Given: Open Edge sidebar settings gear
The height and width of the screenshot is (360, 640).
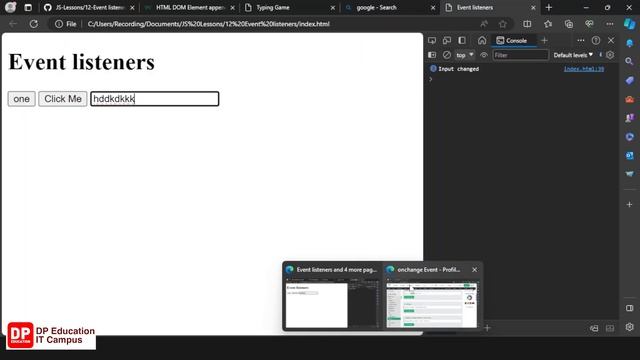Looking at the screenshot, I should click(629, 327).
